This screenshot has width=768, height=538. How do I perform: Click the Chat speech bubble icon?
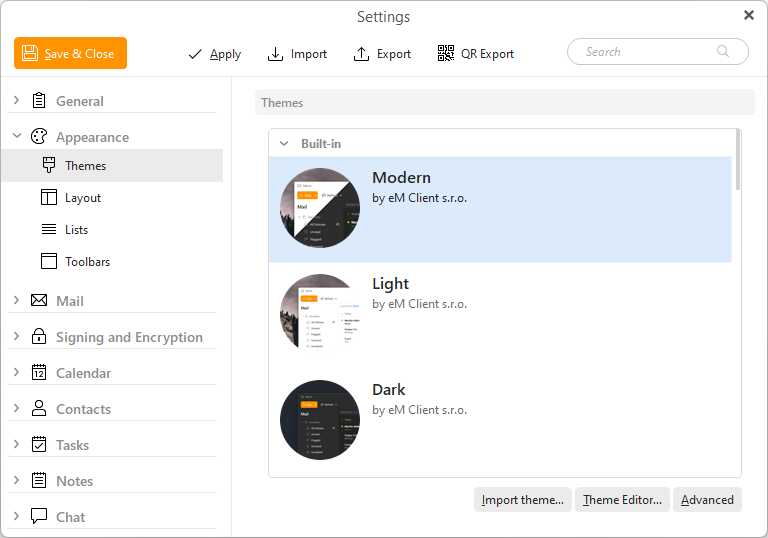(39, 515)
